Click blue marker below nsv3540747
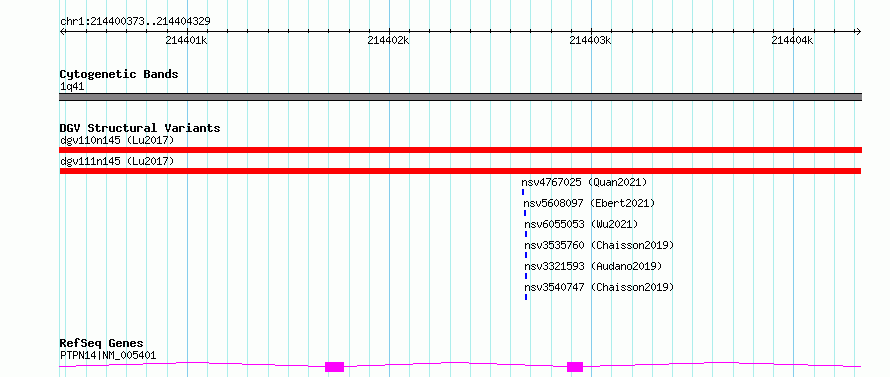The image size is (890, 377). pyautogui.click(x=526, y=297)
